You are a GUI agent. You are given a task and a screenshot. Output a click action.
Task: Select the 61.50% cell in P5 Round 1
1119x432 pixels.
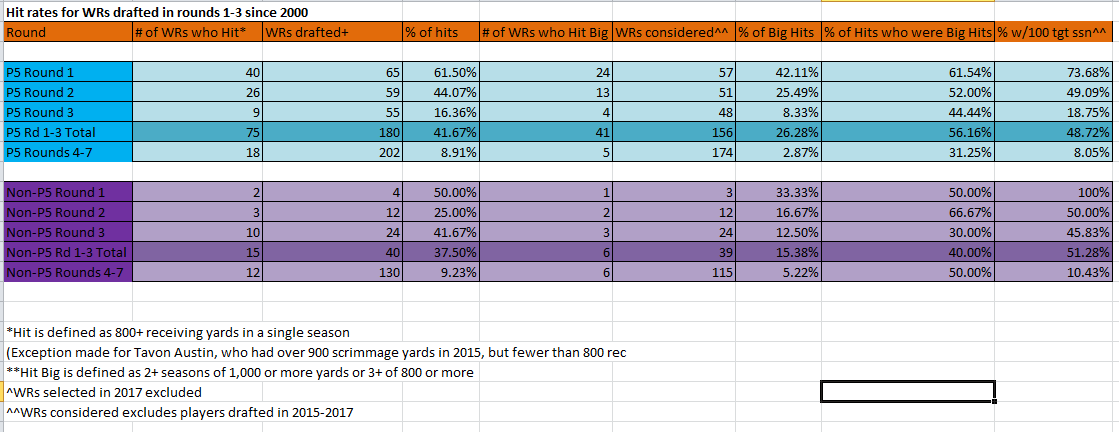(441, 72)
